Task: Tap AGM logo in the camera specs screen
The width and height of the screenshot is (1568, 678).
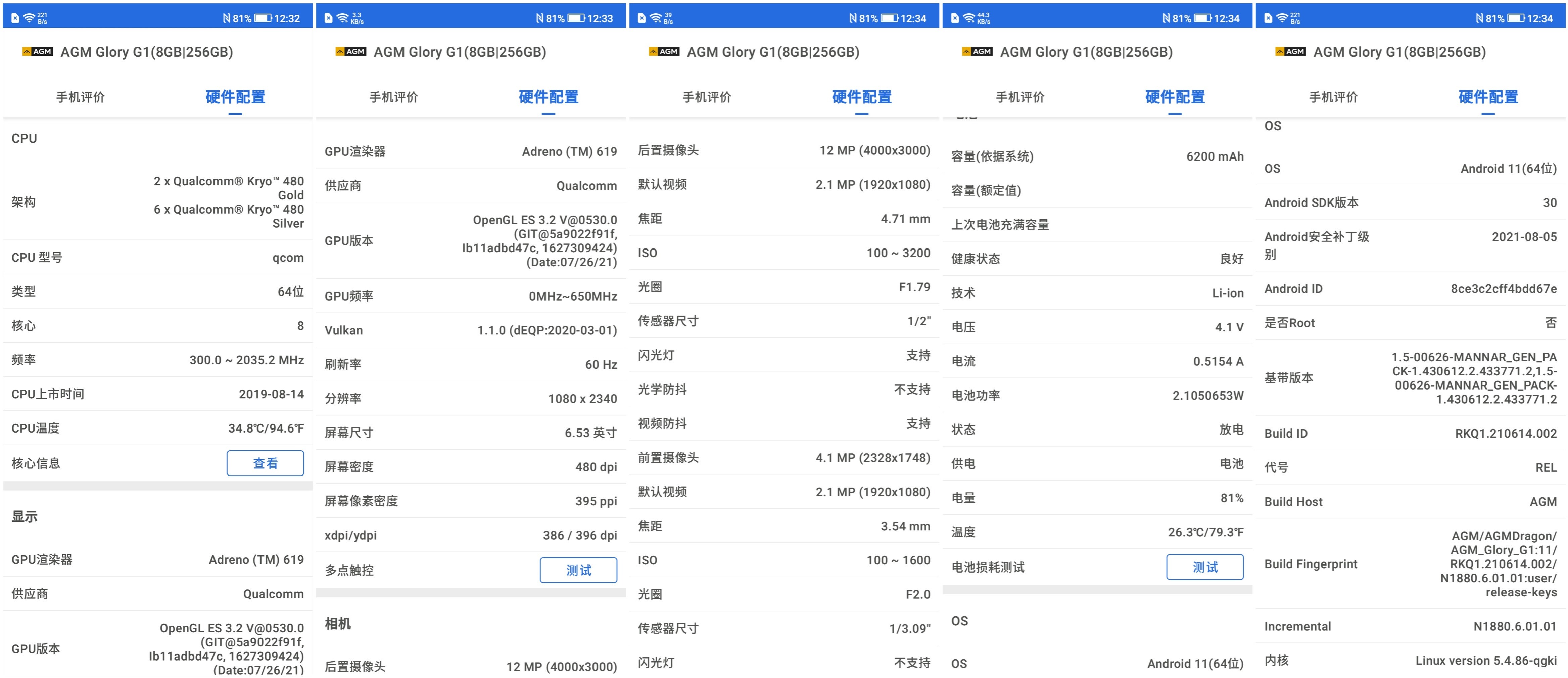Action: pyautogui.click(x=664, y=52)
